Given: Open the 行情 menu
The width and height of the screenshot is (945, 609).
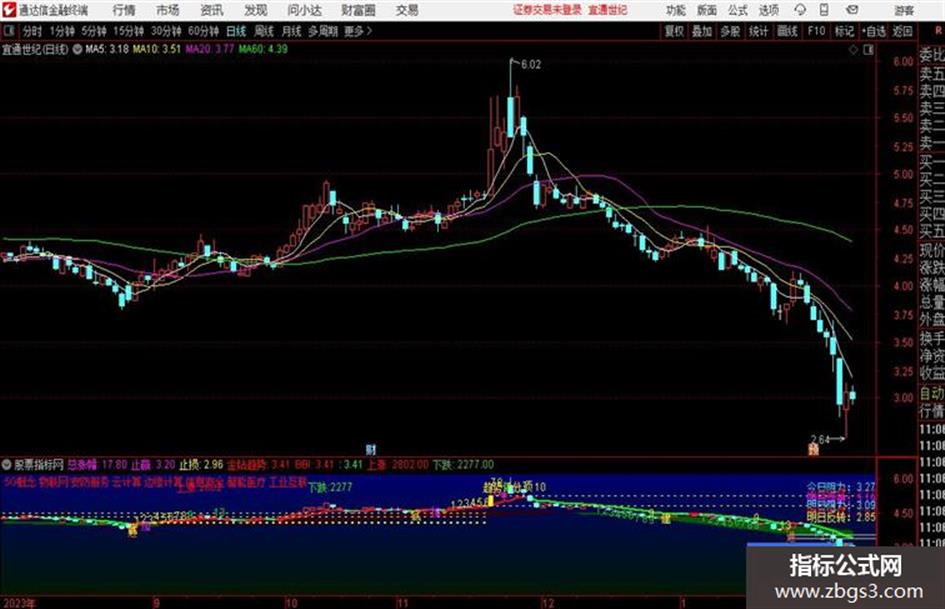Looking at the screenshot, I should point(124,10).
